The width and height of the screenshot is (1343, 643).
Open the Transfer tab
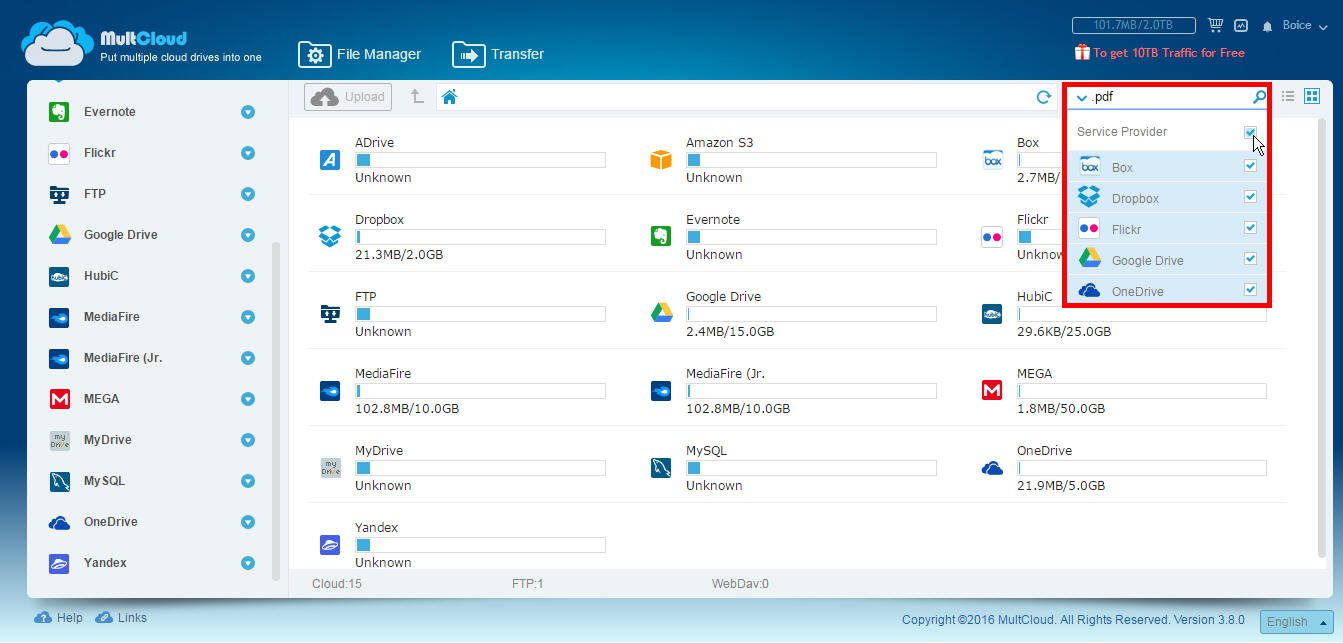(498, 54)
